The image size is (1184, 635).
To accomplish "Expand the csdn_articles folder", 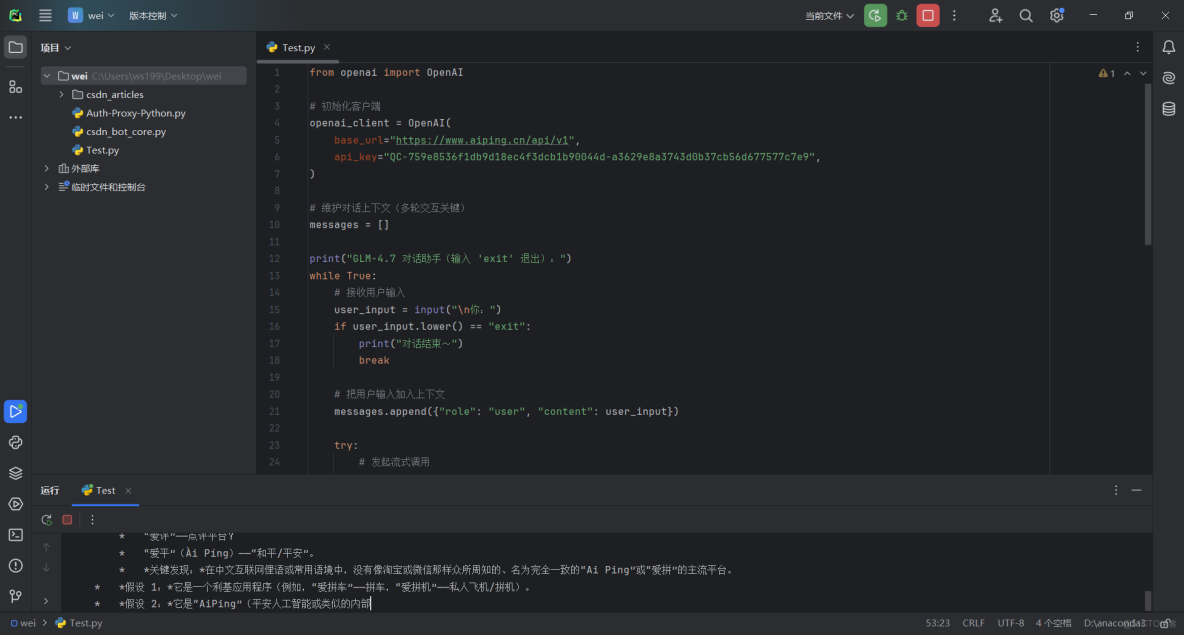I will pos(61,94).
